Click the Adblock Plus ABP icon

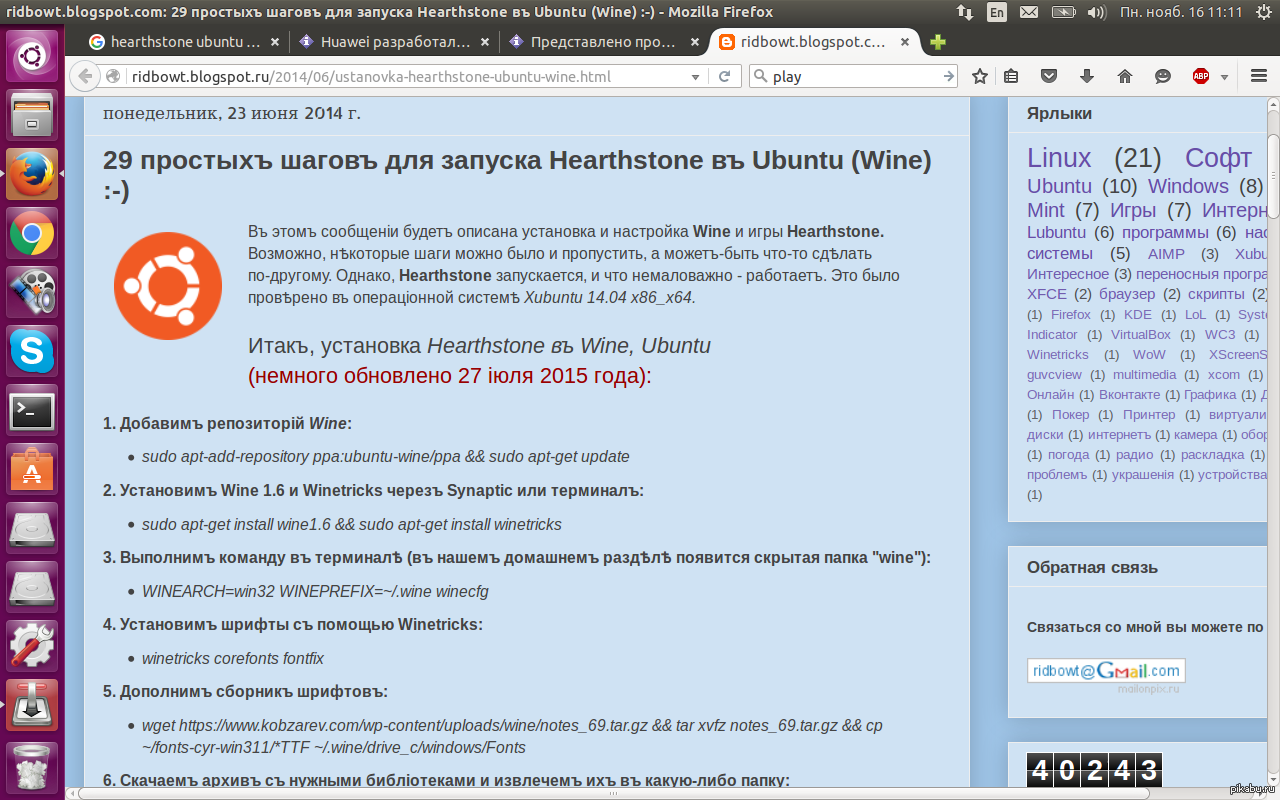[x=1200, y=77]
